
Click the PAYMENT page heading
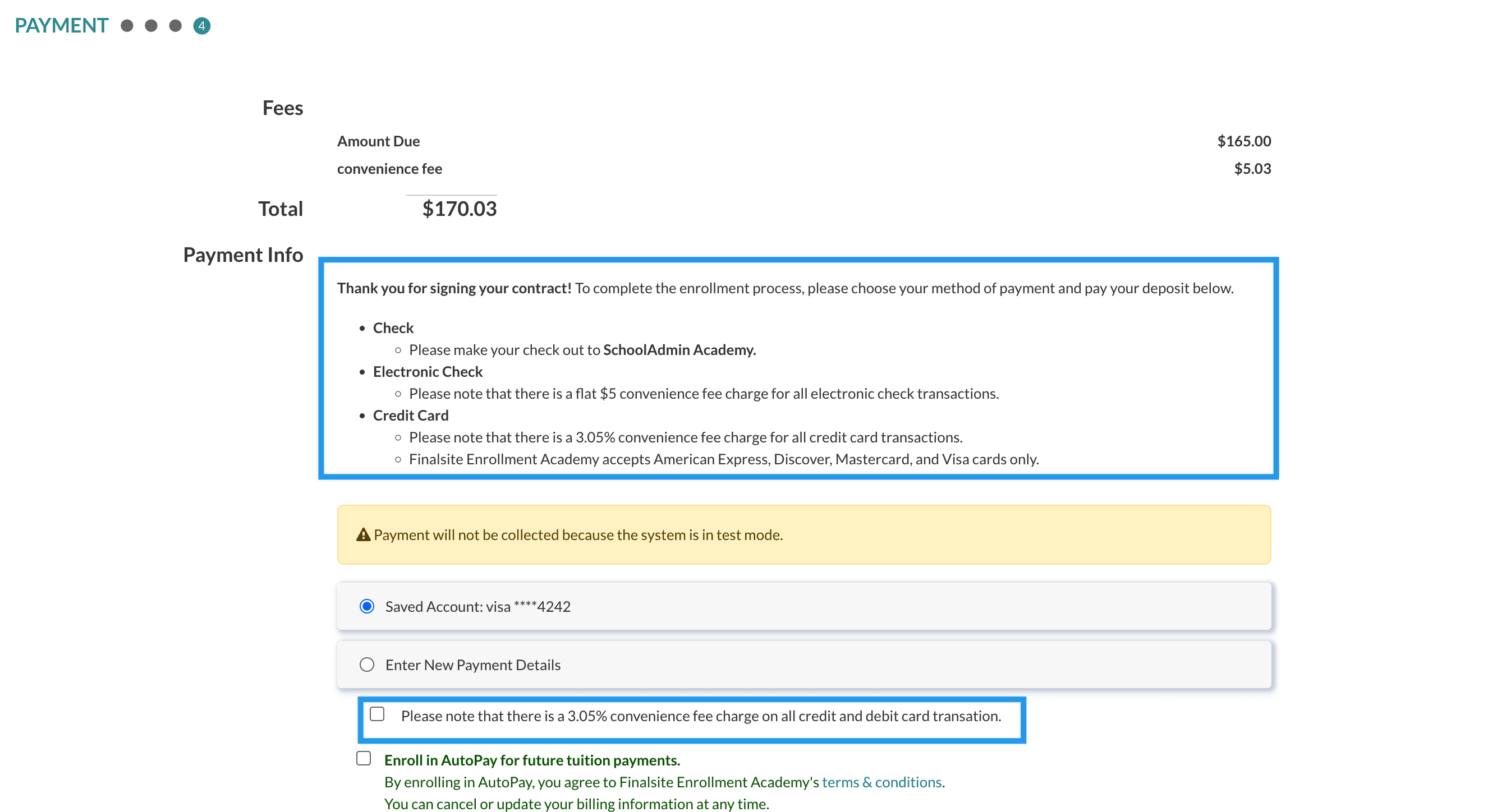pyautogui.click(x=62, y=25)
